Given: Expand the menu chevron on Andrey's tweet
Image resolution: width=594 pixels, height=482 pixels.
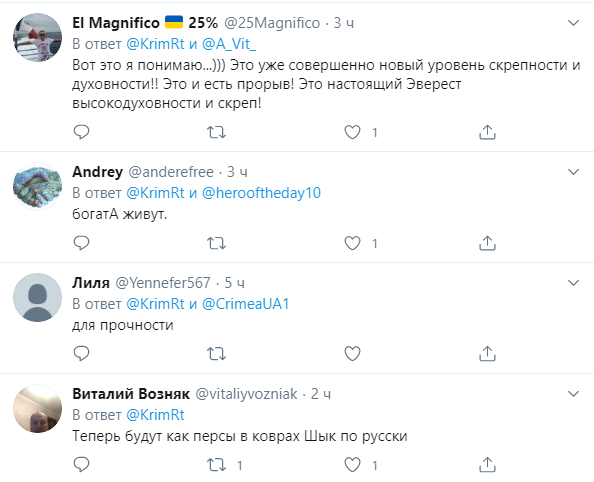Looking at the screenshot, I should pos(574,172).
